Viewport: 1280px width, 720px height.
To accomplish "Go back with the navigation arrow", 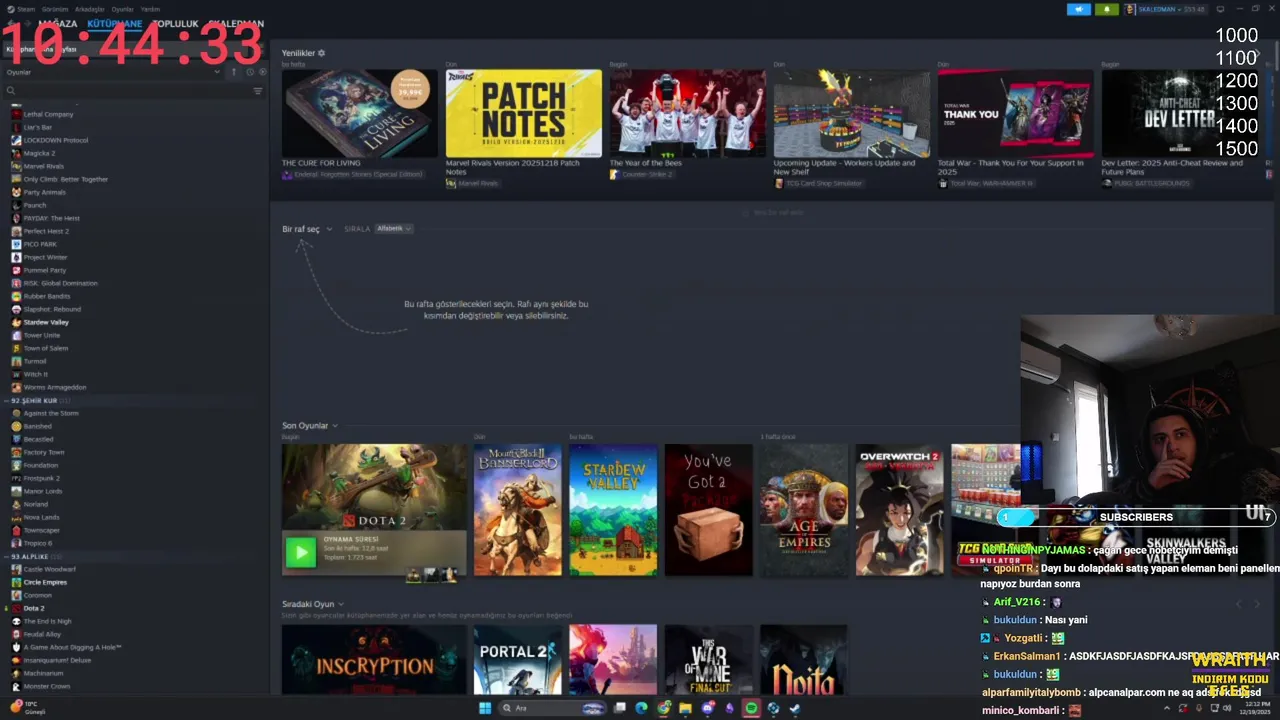I will pos(10,23).
